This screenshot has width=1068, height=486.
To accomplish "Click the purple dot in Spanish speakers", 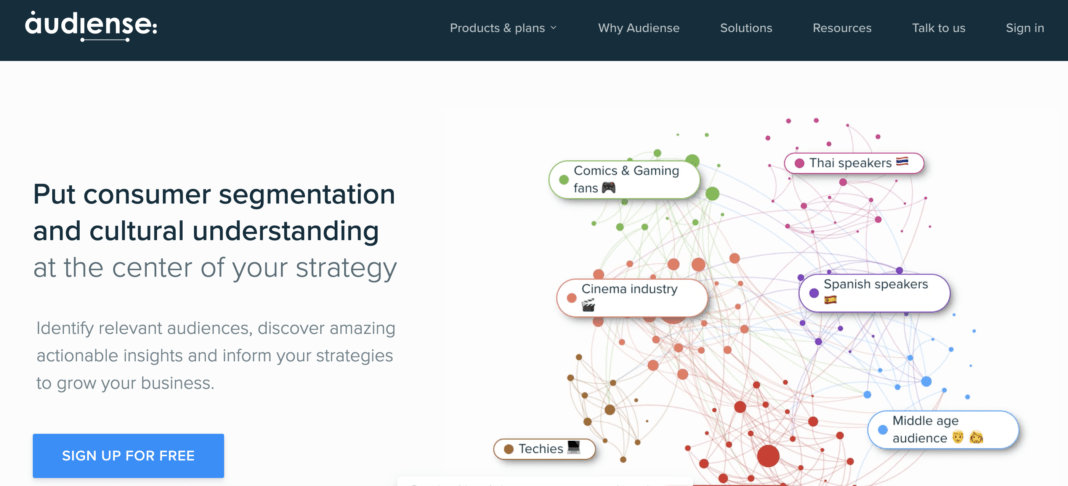I will tap(813, 293).
